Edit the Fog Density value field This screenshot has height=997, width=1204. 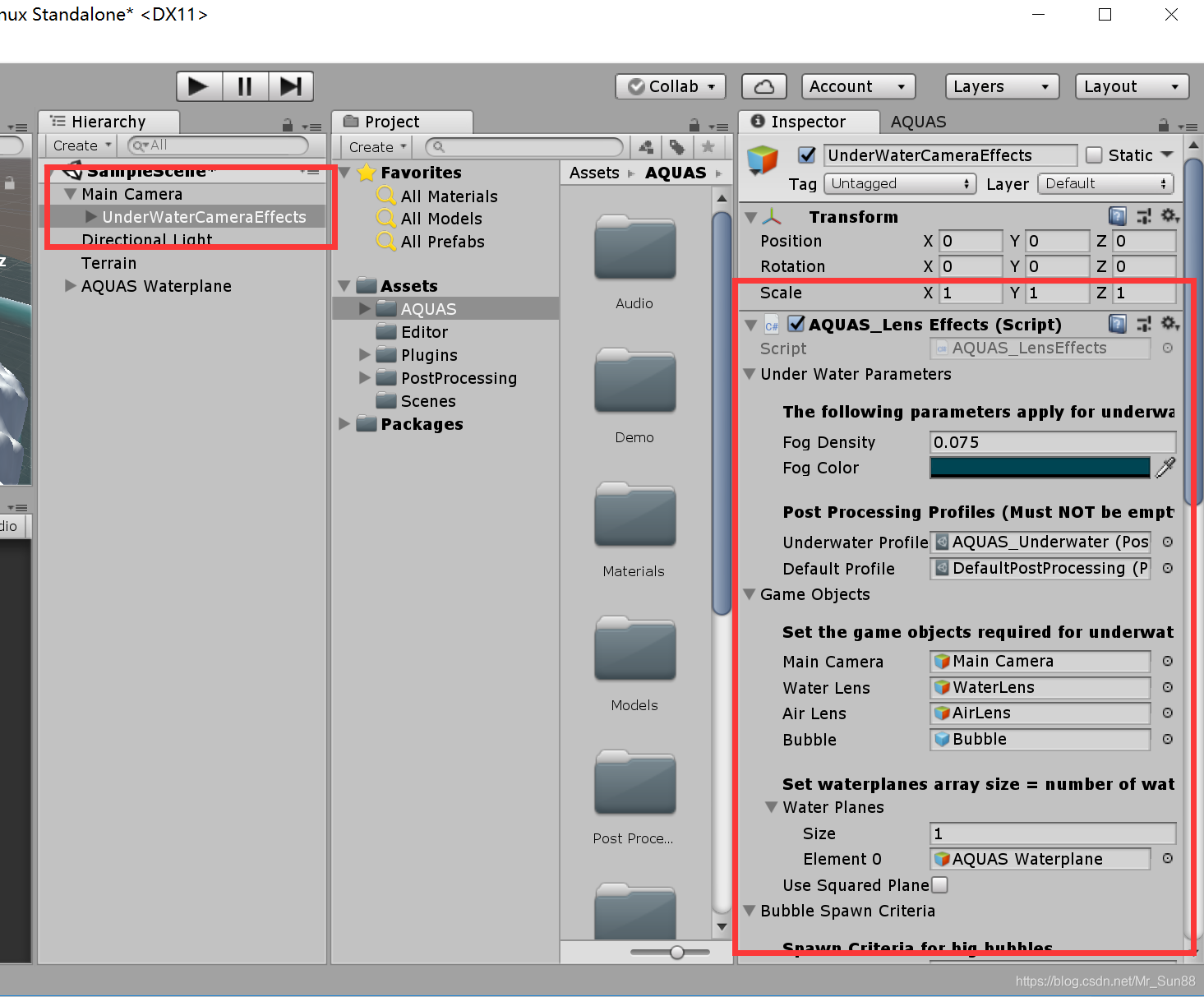(x=1053, y=442)
